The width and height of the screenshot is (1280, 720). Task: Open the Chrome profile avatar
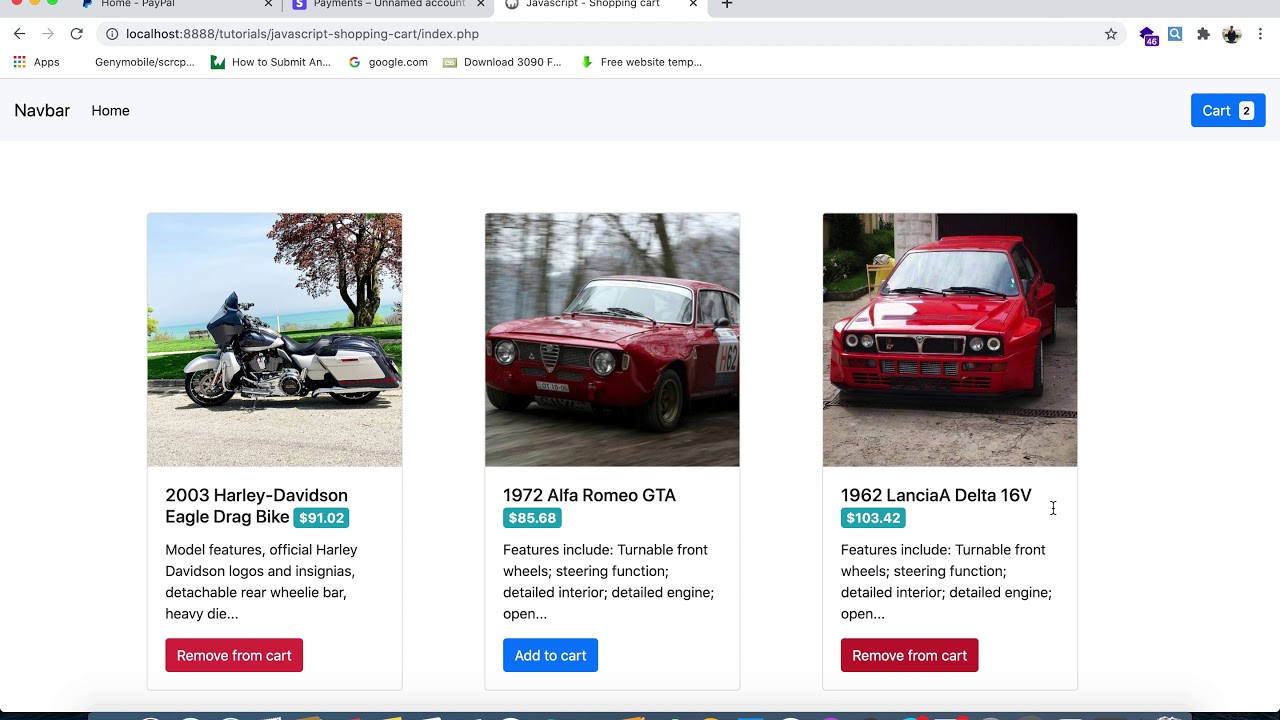(x=1232, y=34)
